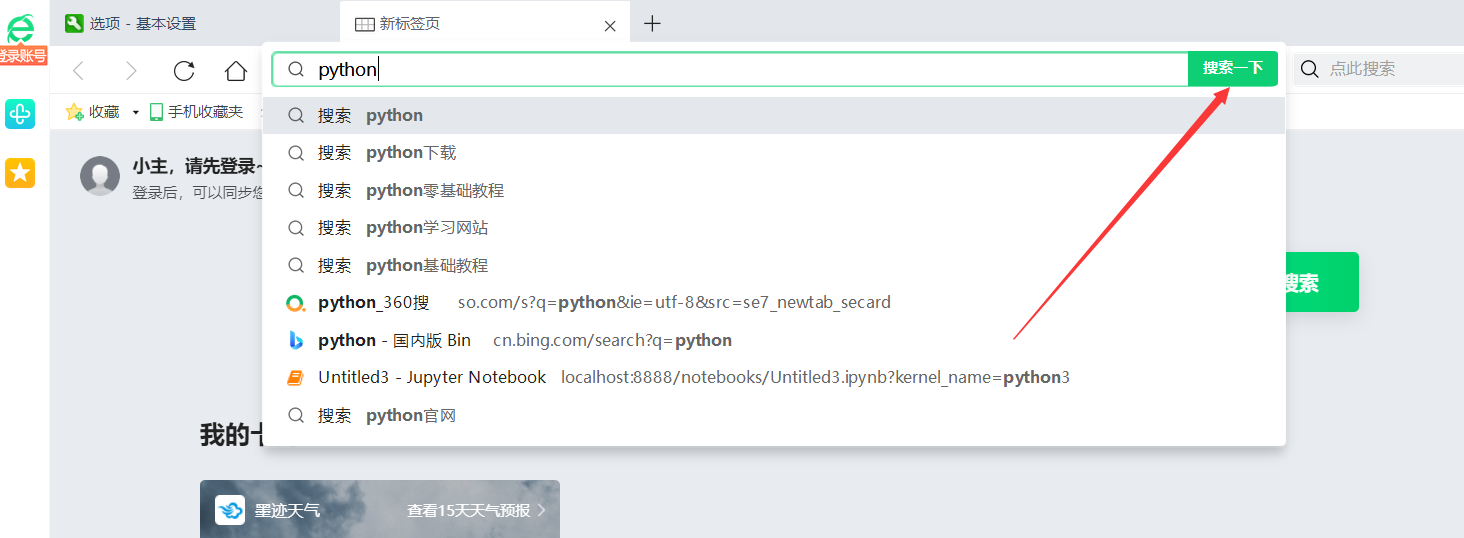
Task: Select suggestion python基础教程
Action: coord(774,265)
